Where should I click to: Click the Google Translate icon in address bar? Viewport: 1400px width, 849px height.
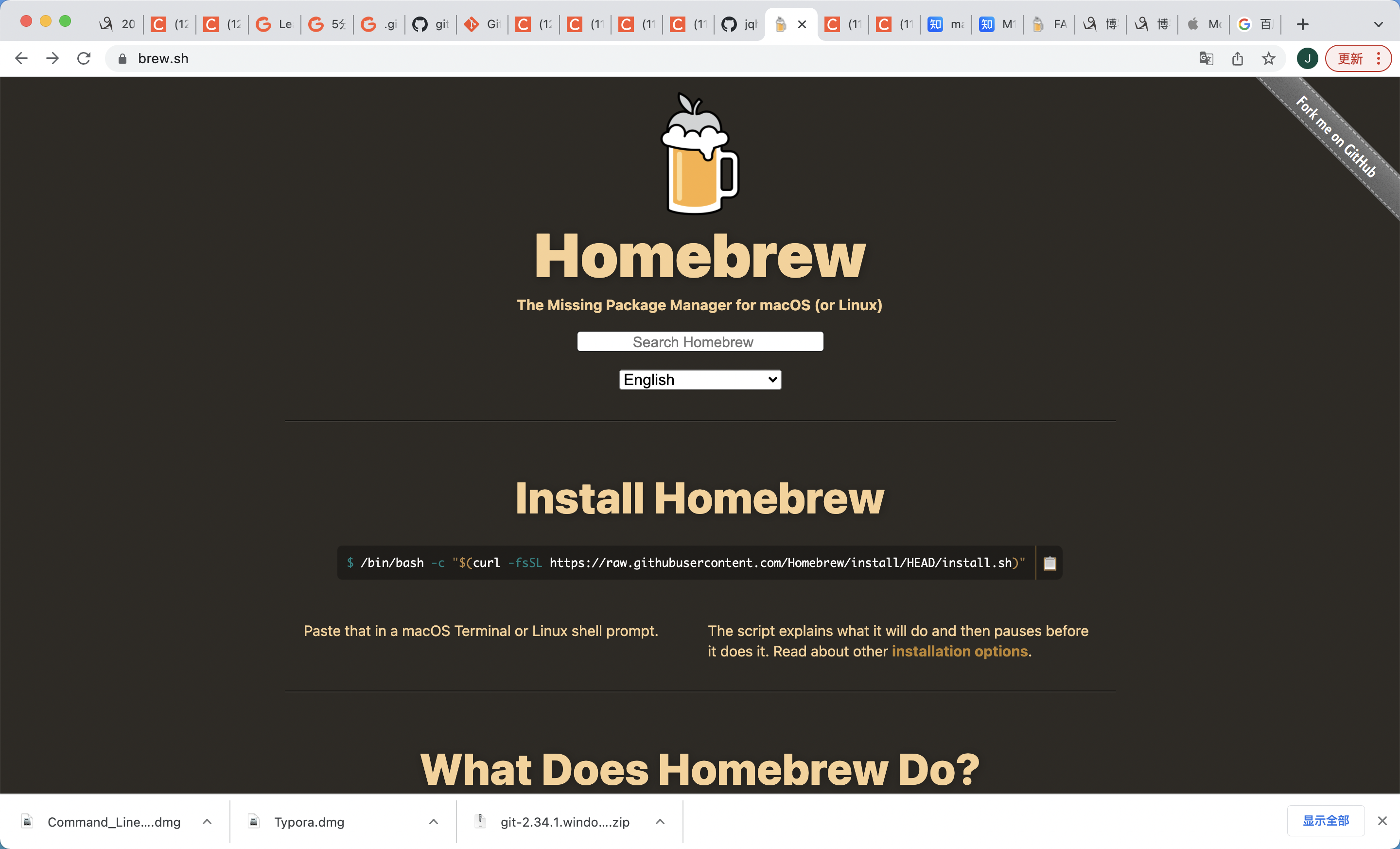pos(1206,58)
